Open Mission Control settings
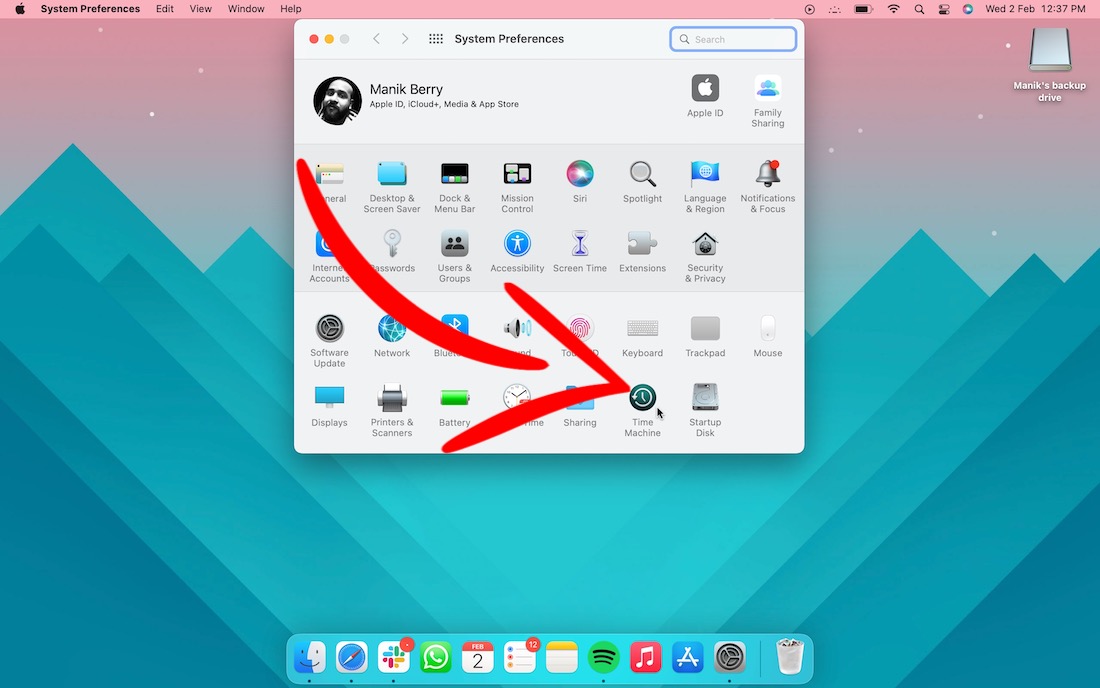 pos(517,173)
